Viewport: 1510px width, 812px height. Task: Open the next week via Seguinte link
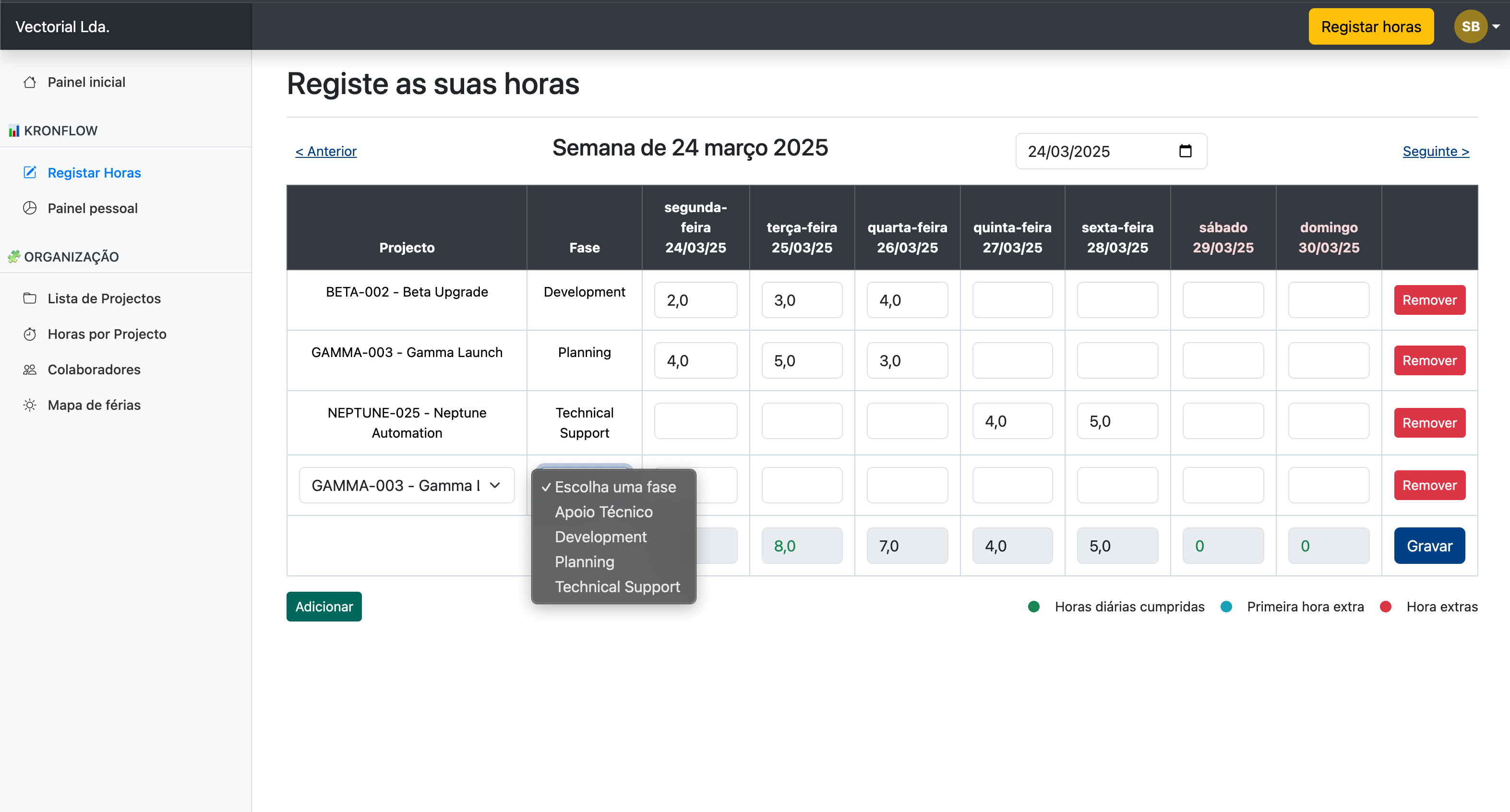pos(1436,151)
